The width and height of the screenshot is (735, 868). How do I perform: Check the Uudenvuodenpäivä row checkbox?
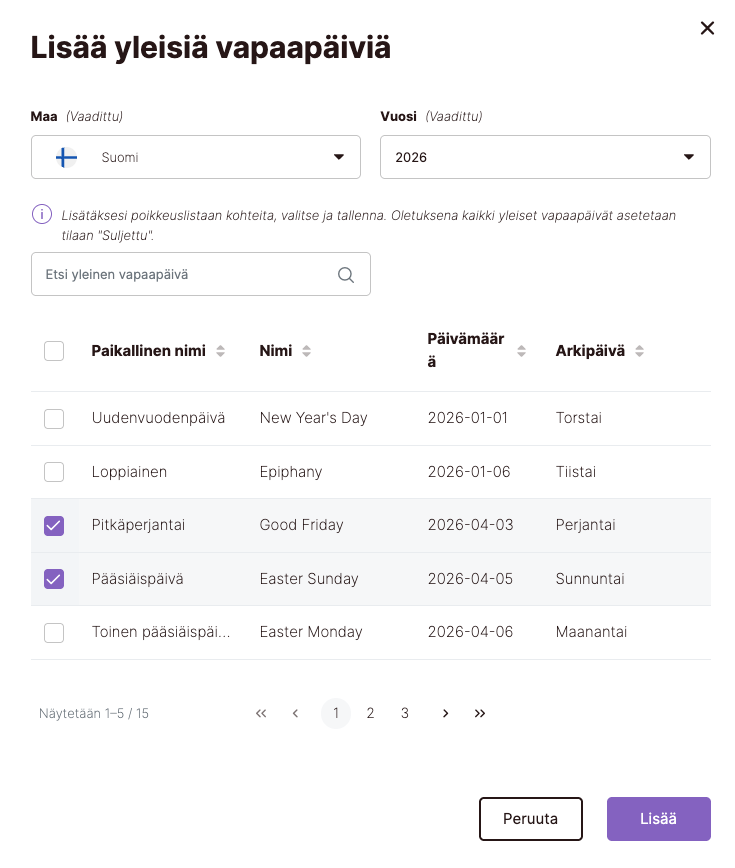point(54,418)
